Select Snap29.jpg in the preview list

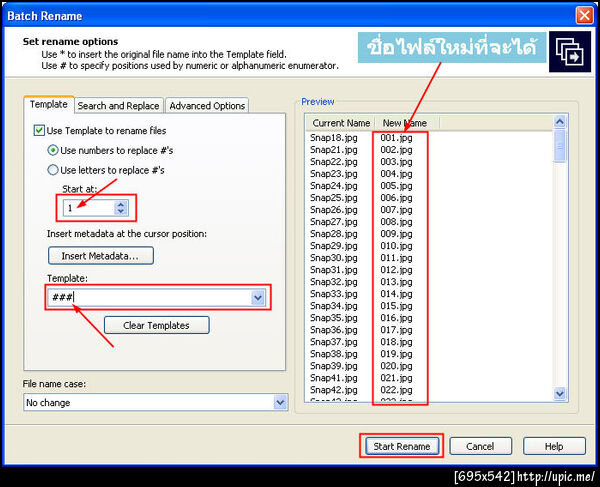pyautogui.click(x=334, y=246)
